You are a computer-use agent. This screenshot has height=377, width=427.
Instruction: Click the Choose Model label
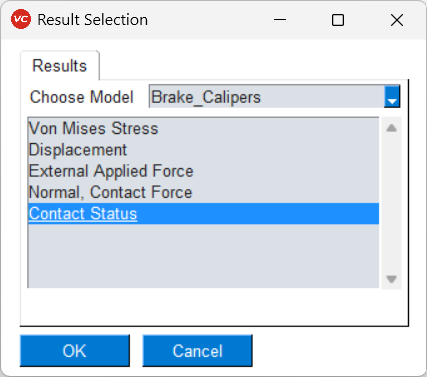(82, 97)
